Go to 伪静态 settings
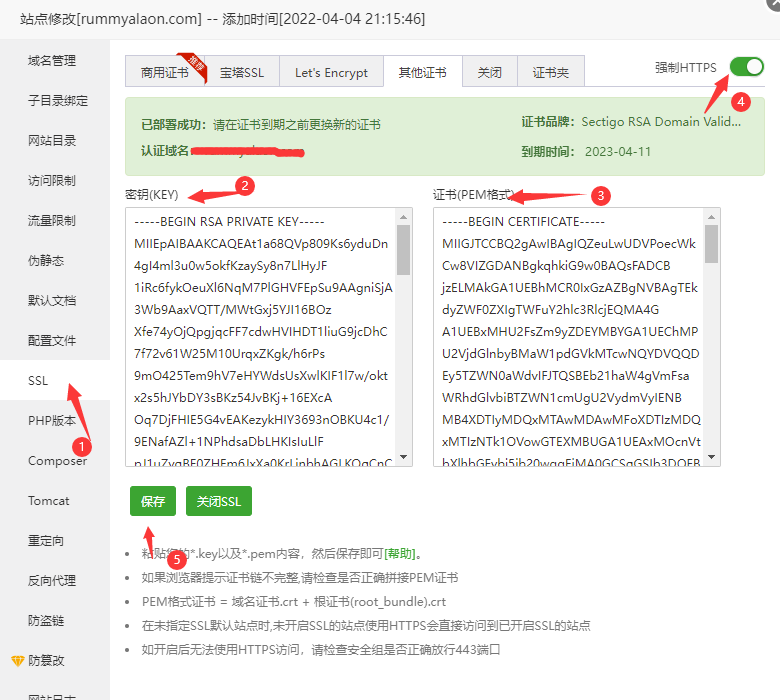Screen dimensions: 780x700 click(x=46, y=261)
